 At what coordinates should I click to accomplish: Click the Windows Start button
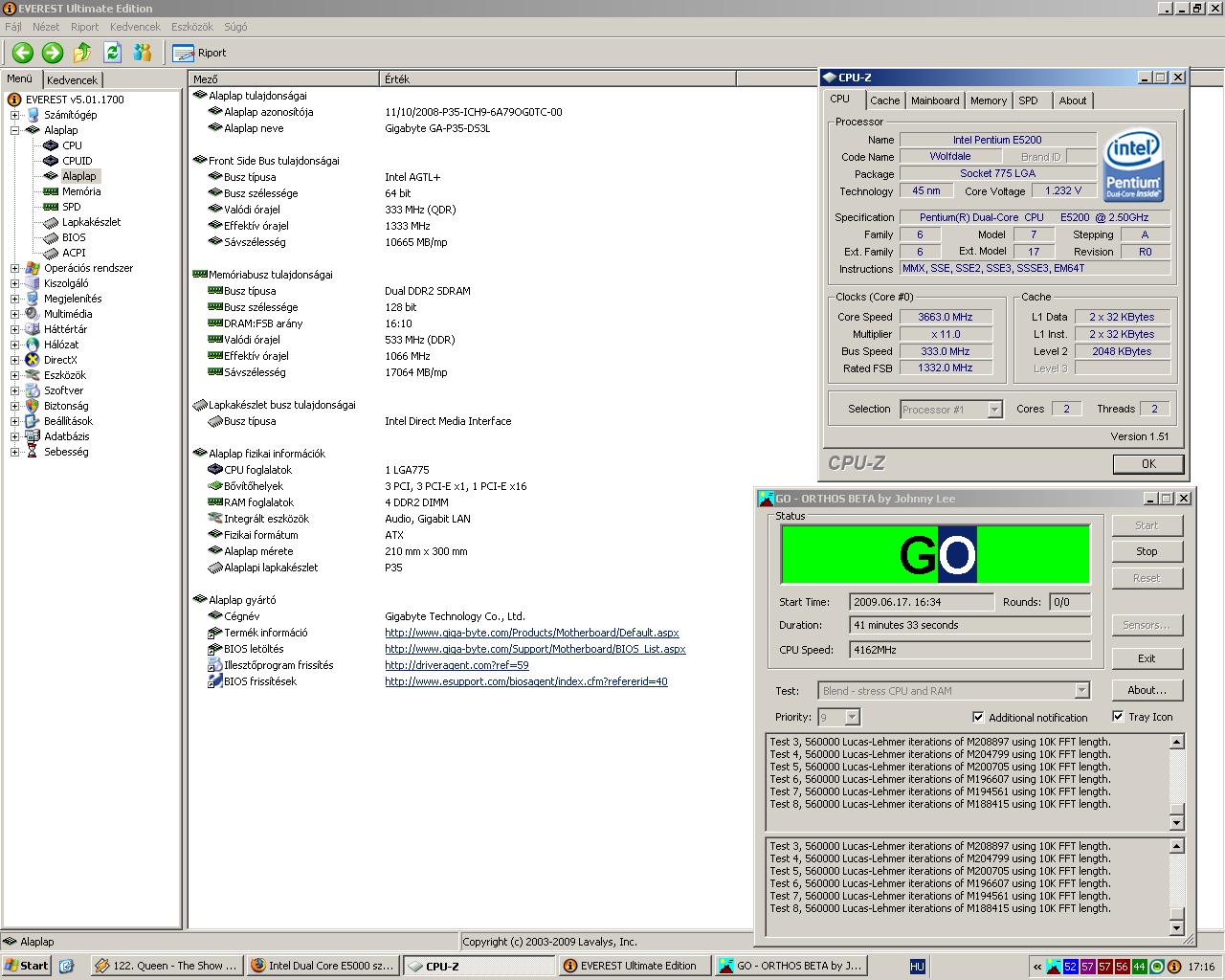(27, 966)
